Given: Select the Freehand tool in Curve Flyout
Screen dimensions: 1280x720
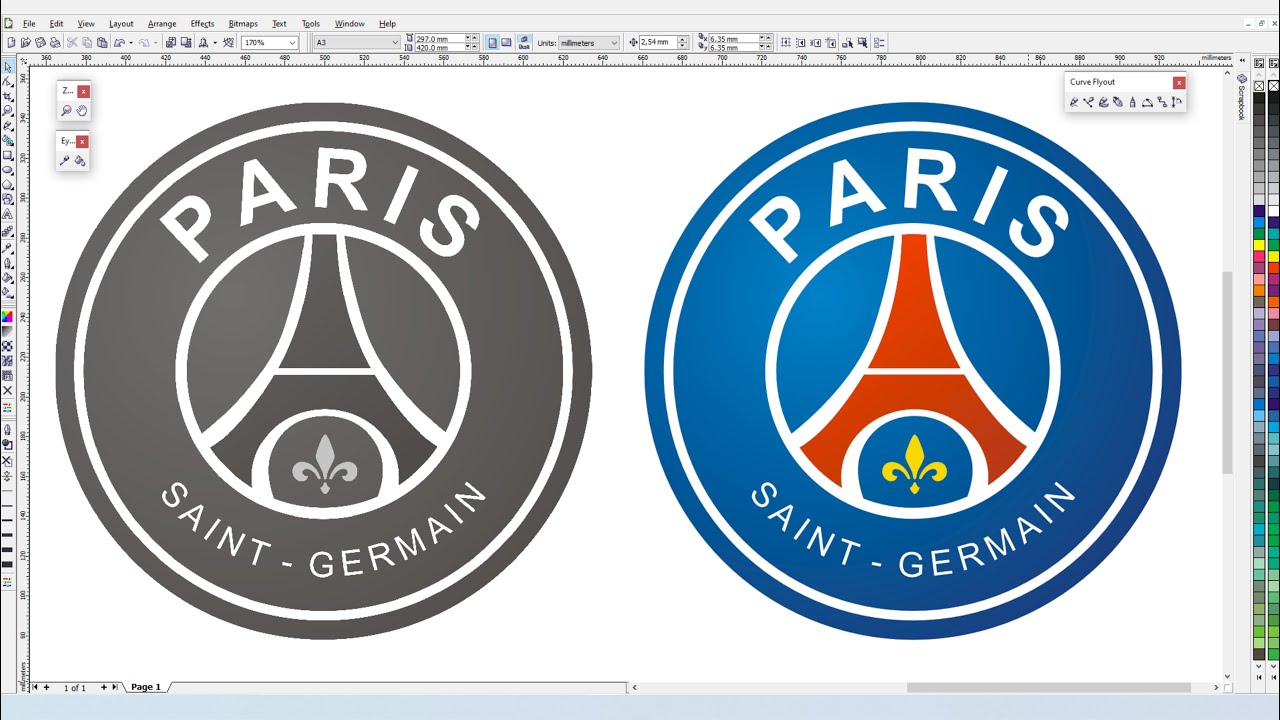Looking at the screenshot, I should click(1074, 102).
